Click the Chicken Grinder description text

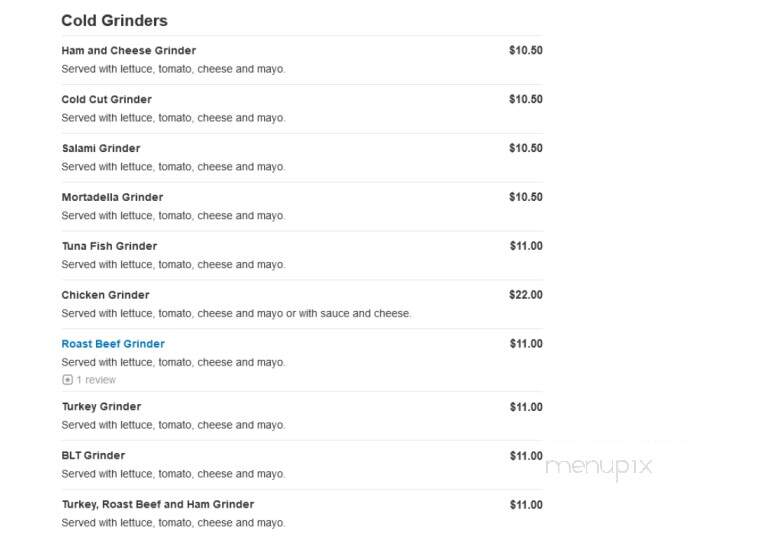(236, 313)
